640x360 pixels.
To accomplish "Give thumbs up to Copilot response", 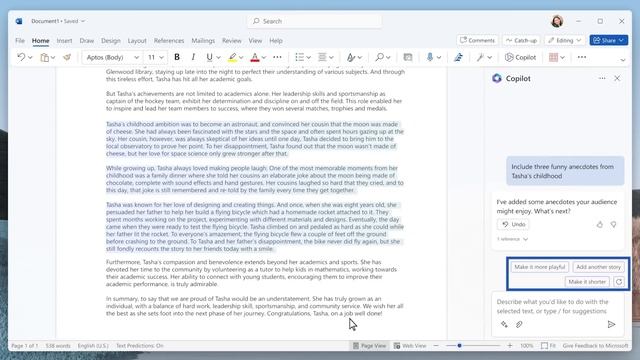I will point(600,224).
